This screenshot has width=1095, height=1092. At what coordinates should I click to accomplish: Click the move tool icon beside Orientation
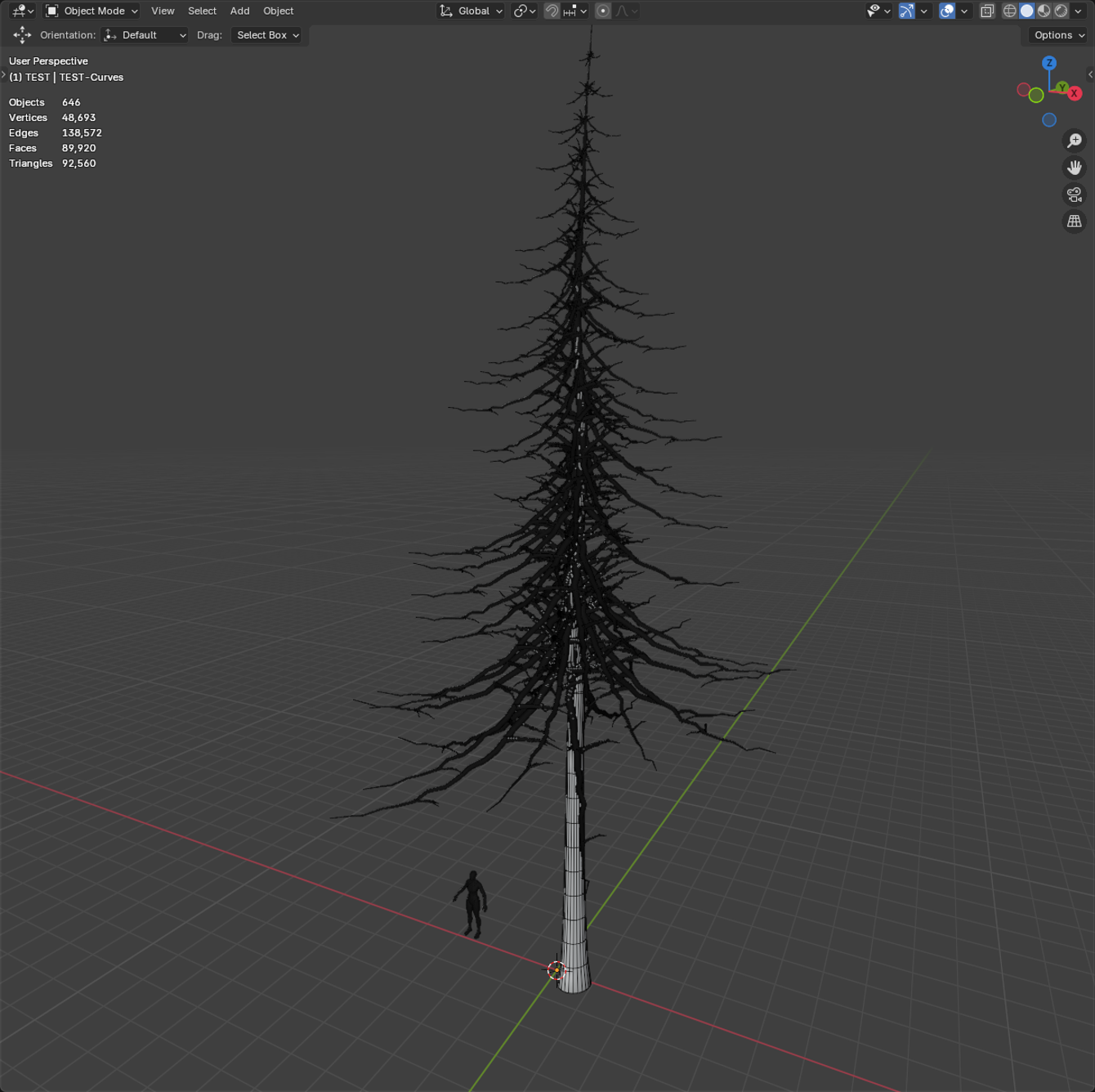(22, 35)
